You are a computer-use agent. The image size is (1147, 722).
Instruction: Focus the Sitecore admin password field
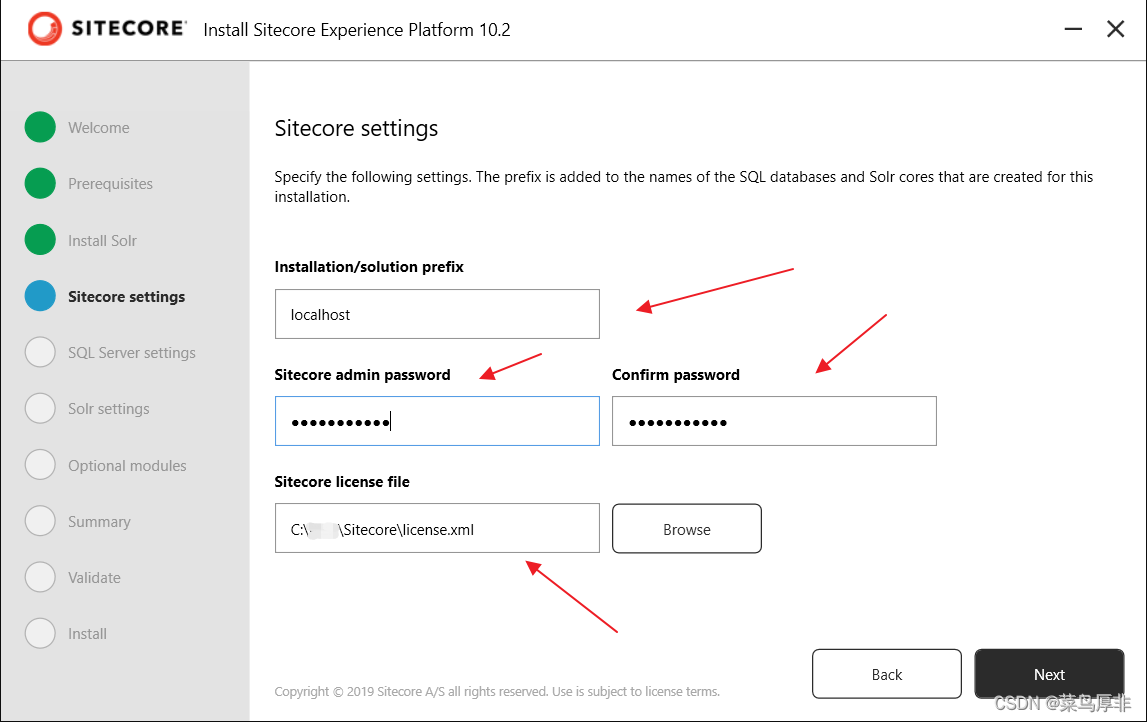tap(437, 421)
